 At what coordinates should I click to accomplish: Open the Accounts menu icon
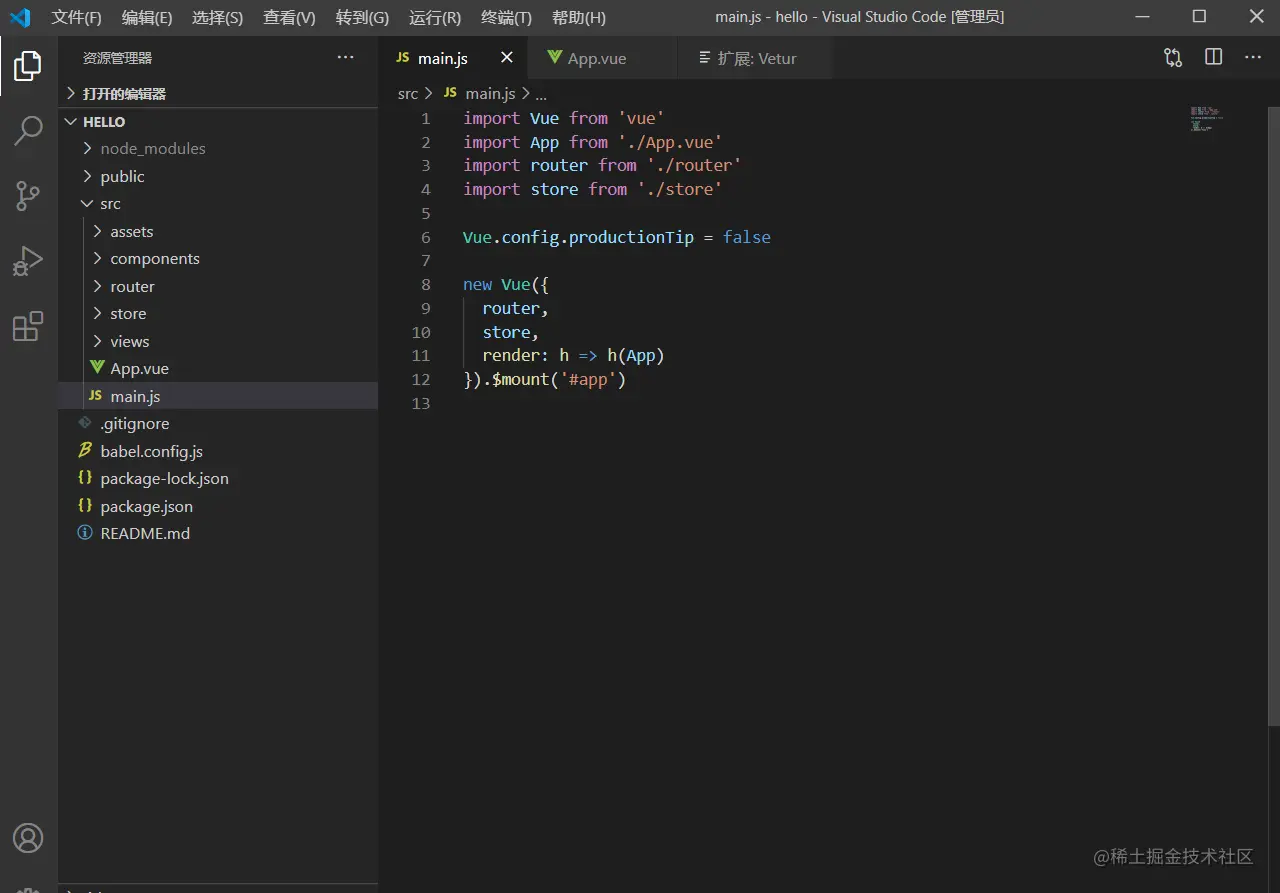[28, 838]
